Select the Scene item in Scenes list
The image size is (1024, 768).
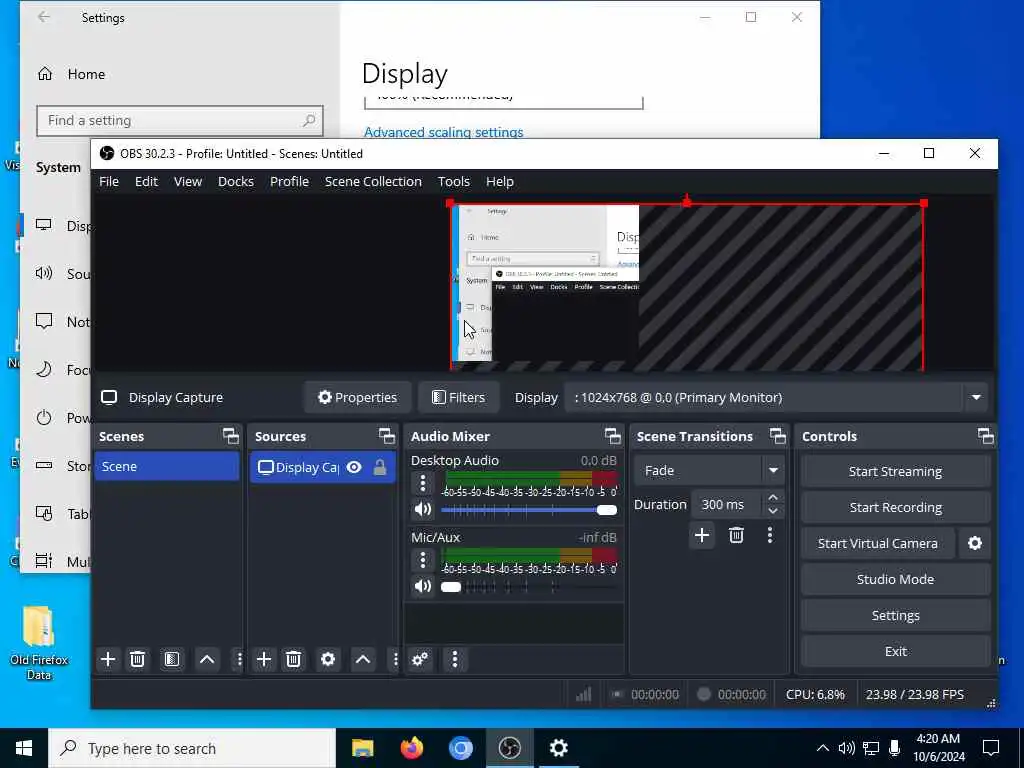coord(167,466)
